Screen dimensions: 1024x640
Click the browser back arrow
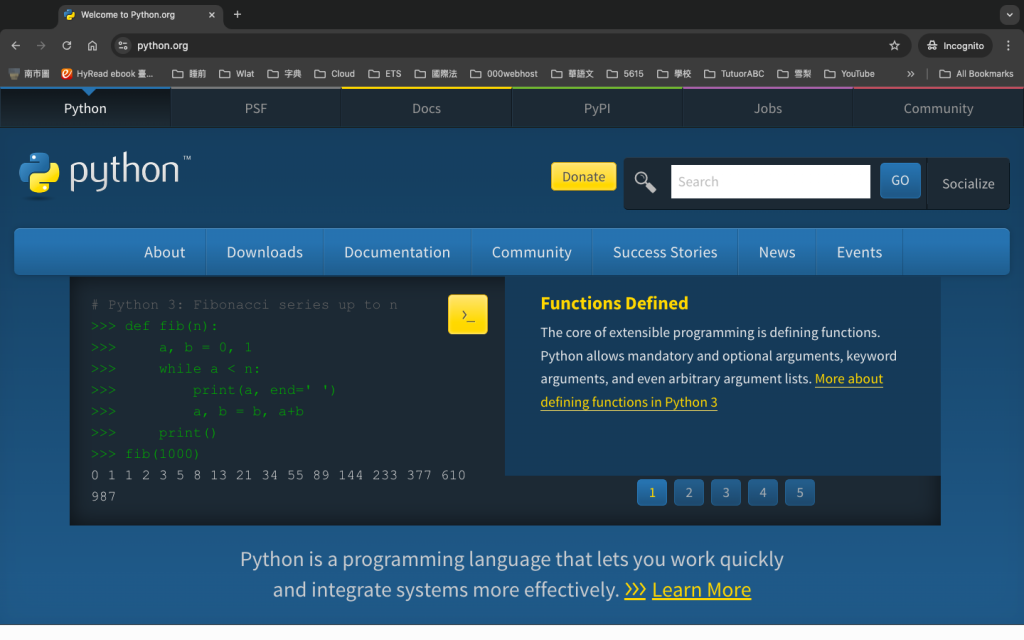point(16,46)
